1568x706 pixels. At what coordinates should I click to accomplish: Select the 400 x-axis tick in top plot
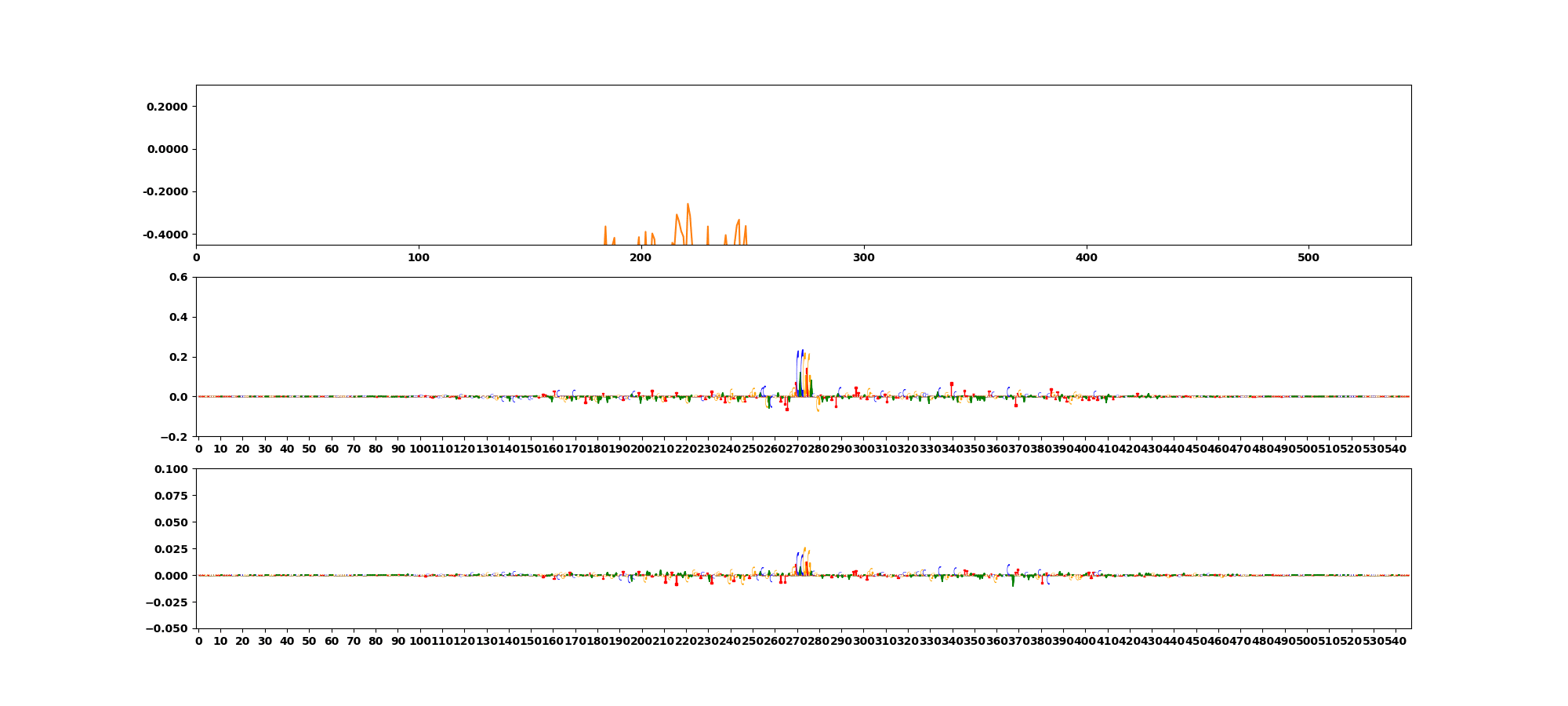(x=1087, y=257)
